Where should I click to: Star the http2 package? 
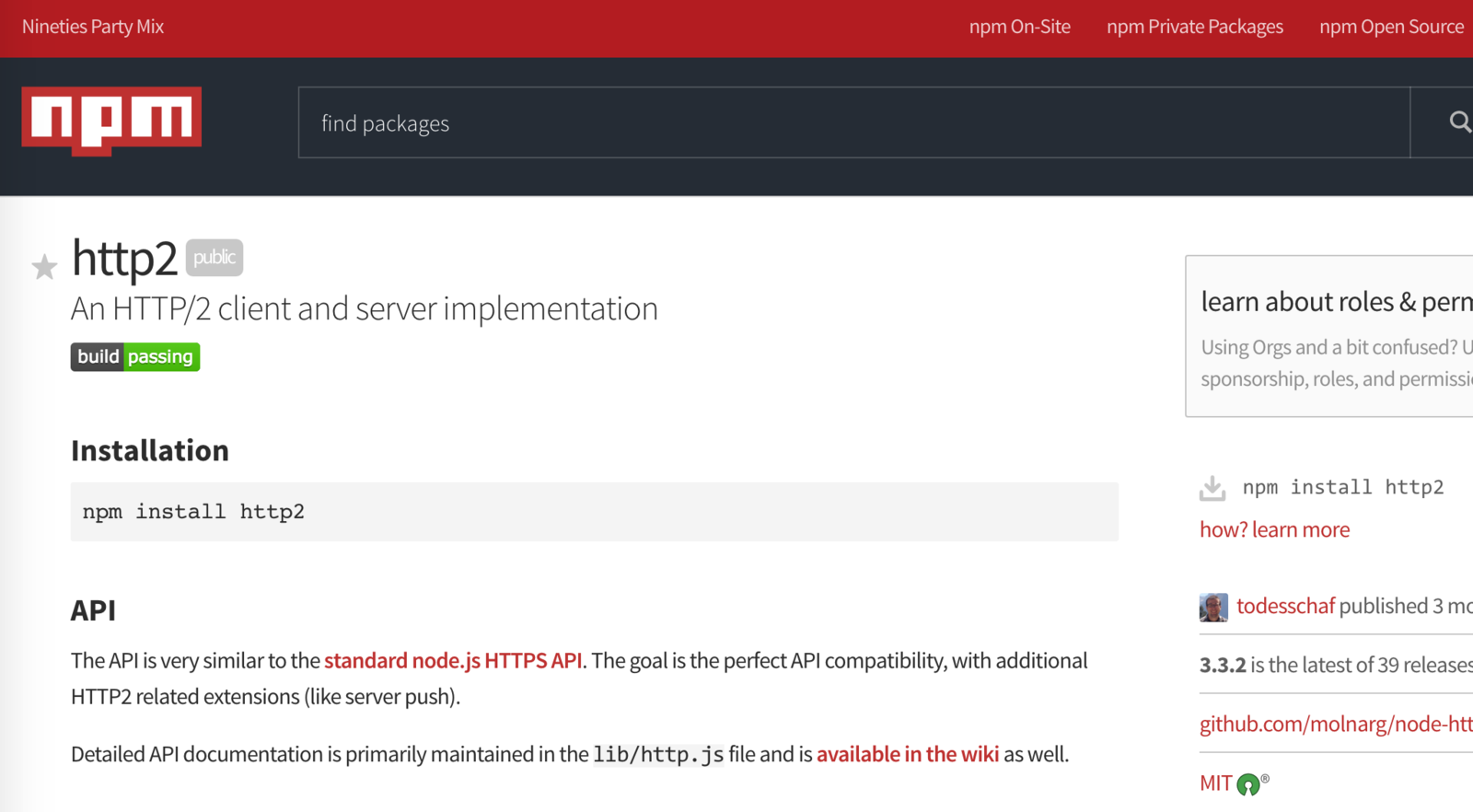point(44,267)
